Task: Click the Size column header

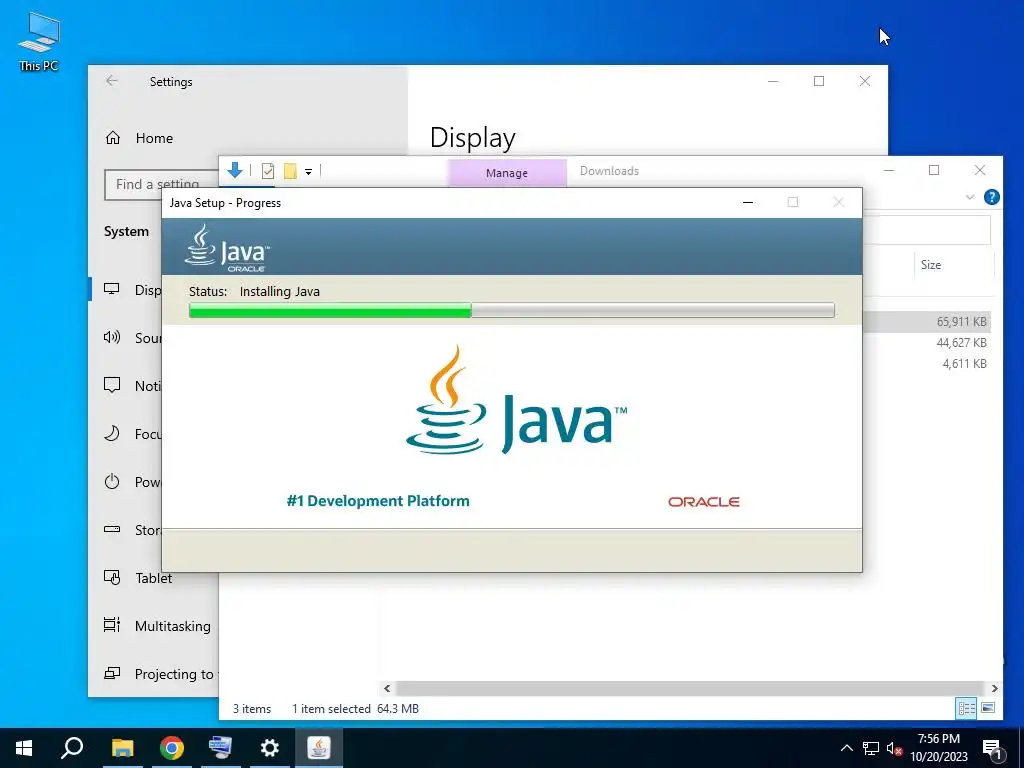Action: click(931, 264)
